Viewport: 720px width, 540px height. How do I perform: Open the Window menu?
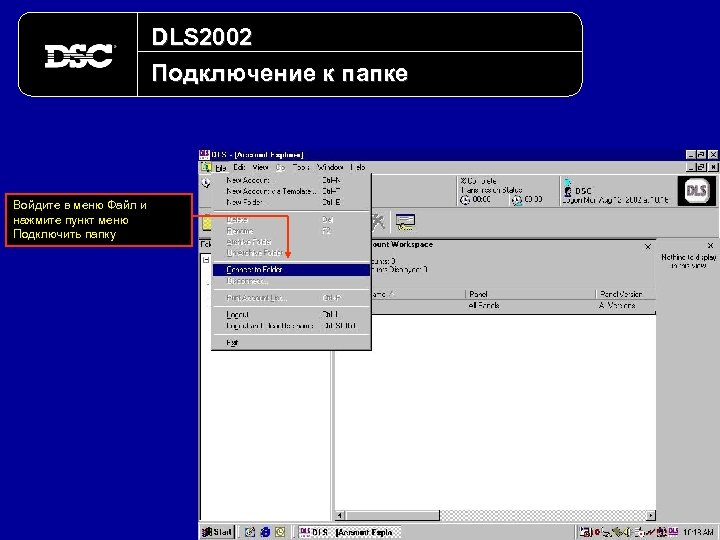pos(330,168)
